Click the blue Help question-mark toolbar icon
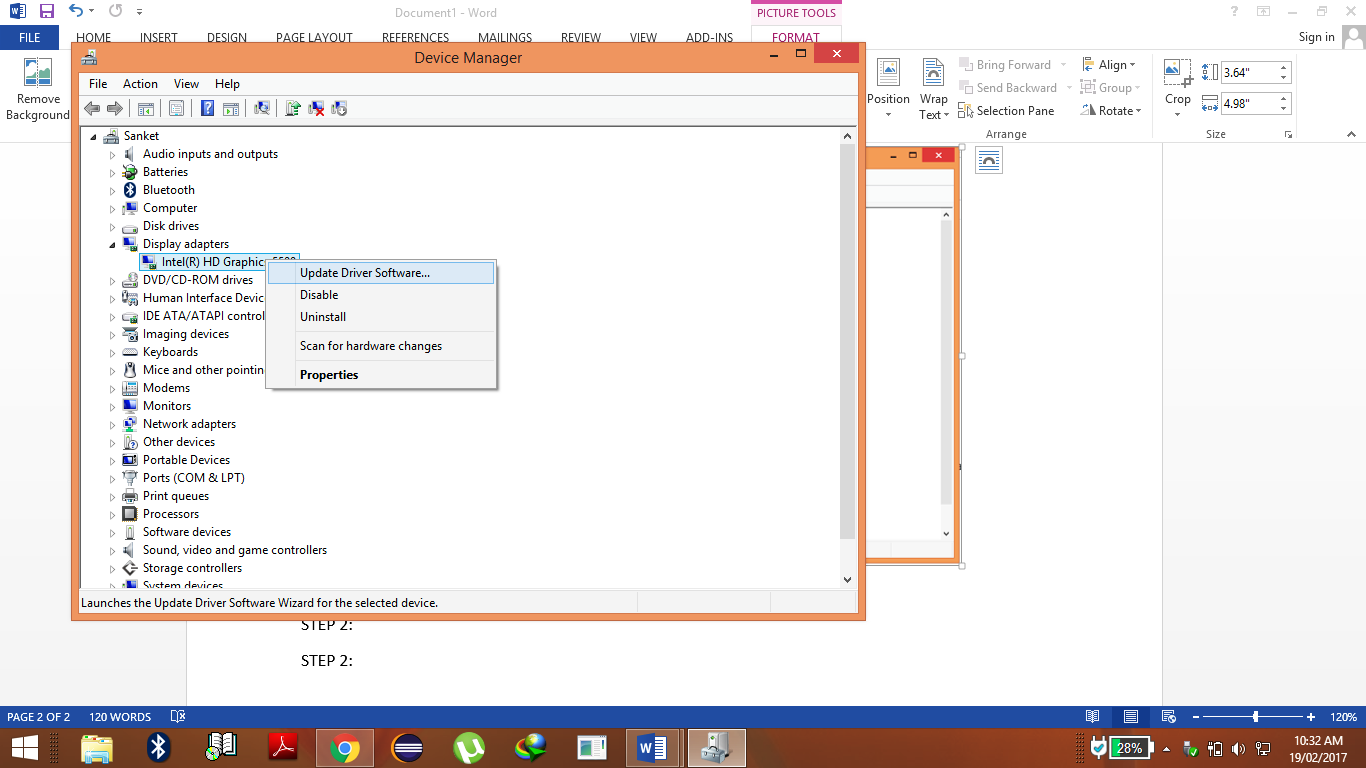The width and height of the screenshot is (1366, 768). click(x=207, y=108)
